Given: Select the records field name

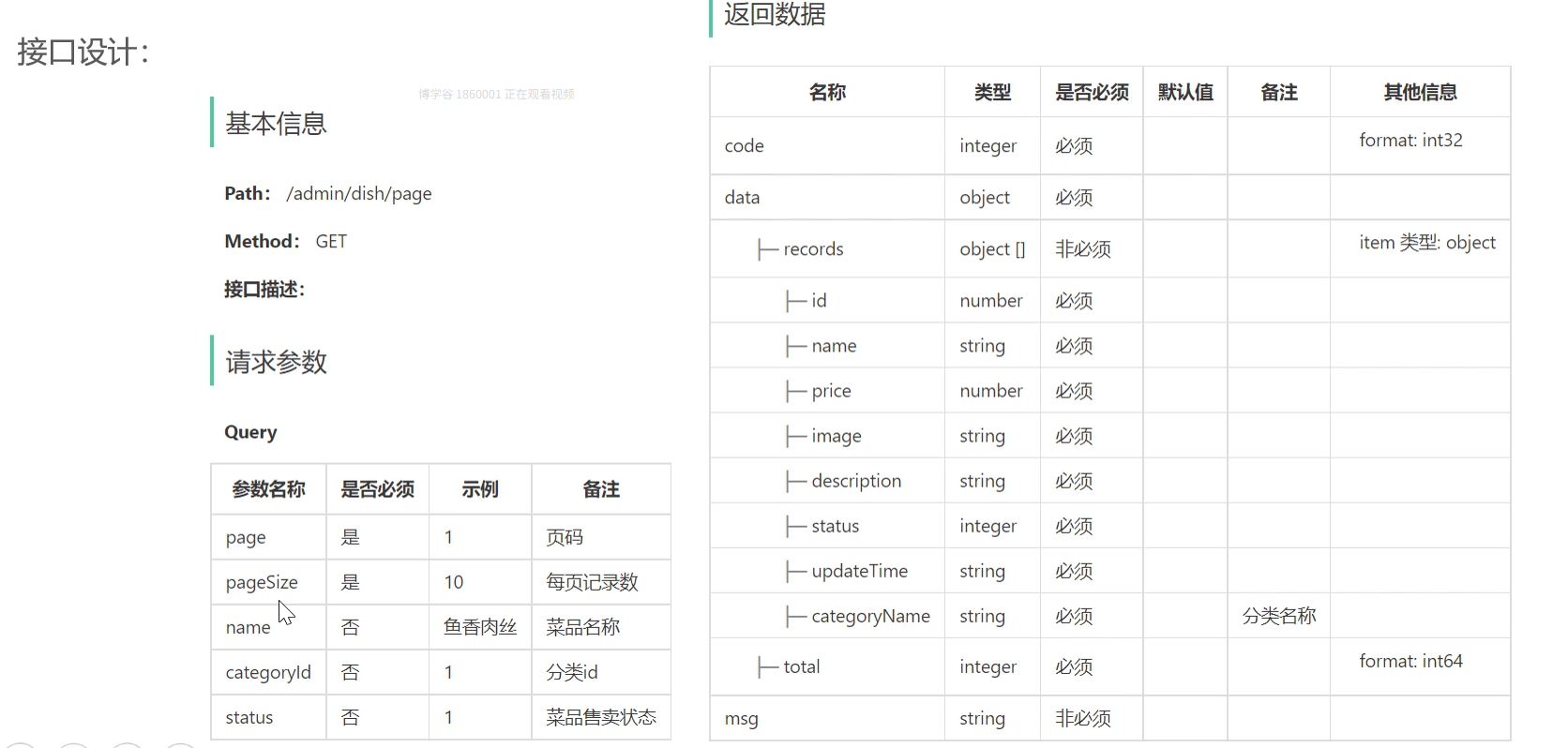Looking at the screenshot, I should (813, 249).
